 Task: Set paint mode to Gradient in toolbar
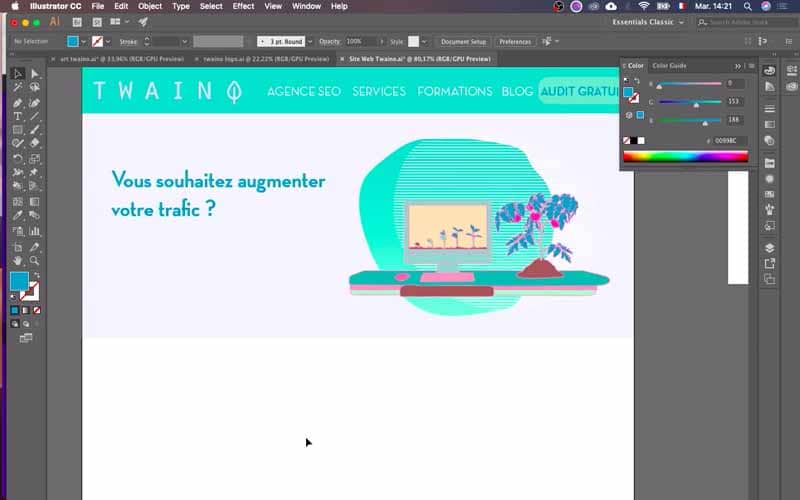[x=26, y=310]
